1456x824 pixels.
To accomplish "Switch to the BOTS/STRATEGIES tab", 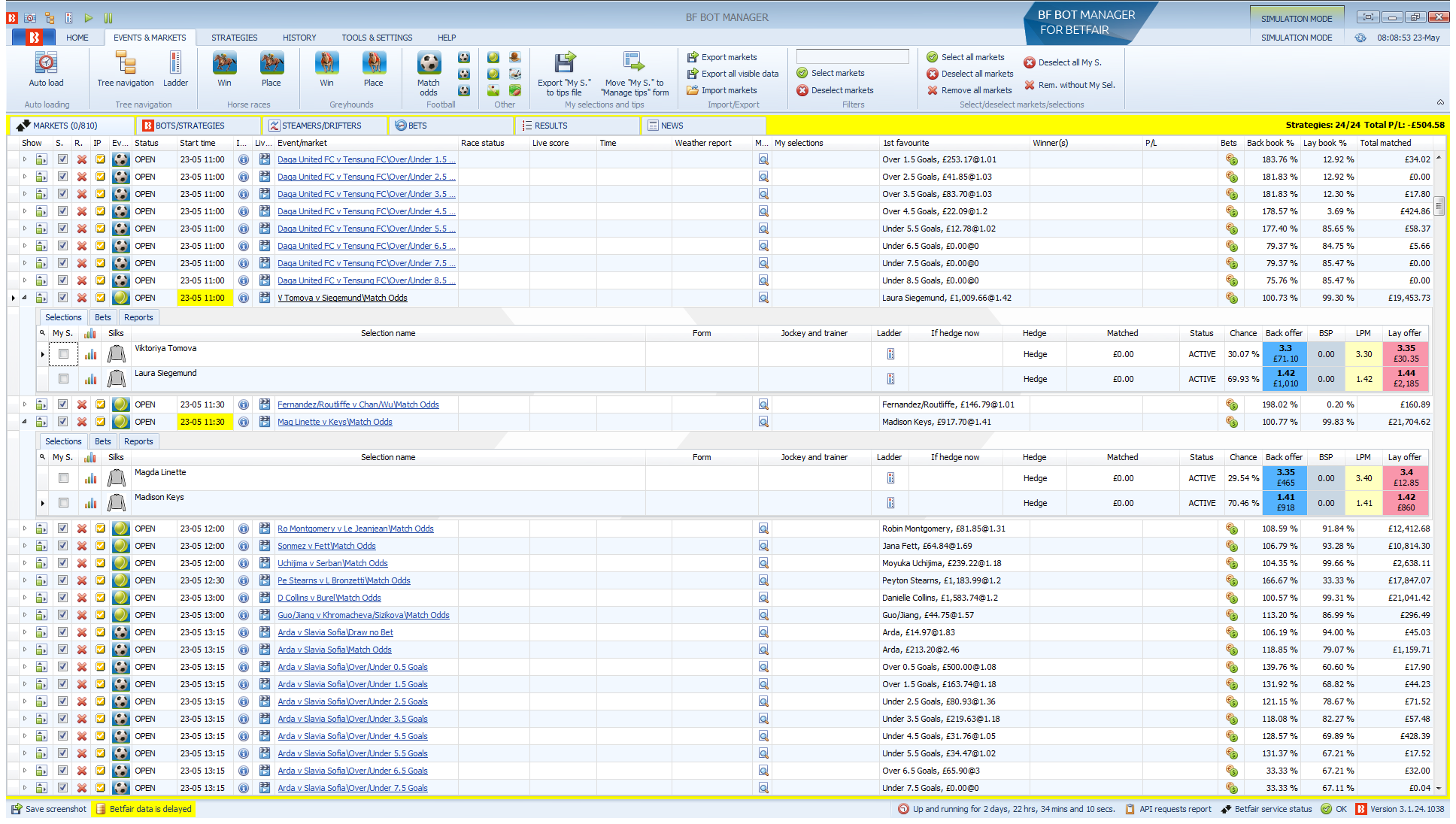I will coord(199,126).
